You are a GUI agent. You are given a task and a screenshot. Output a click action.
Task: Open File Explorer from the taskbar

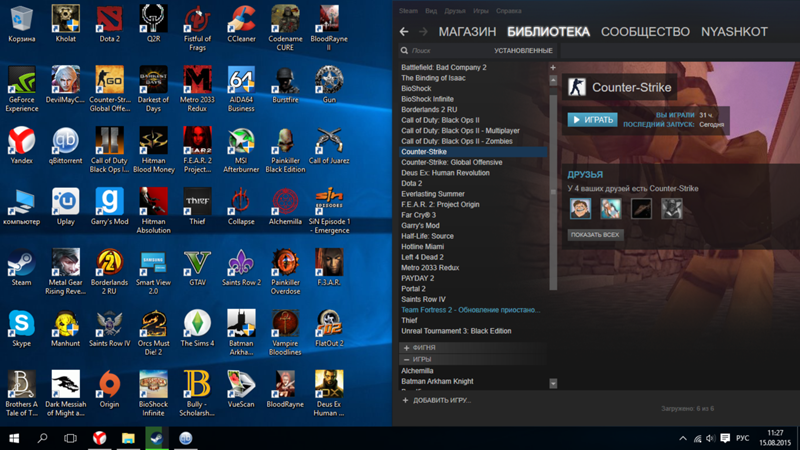128,438
